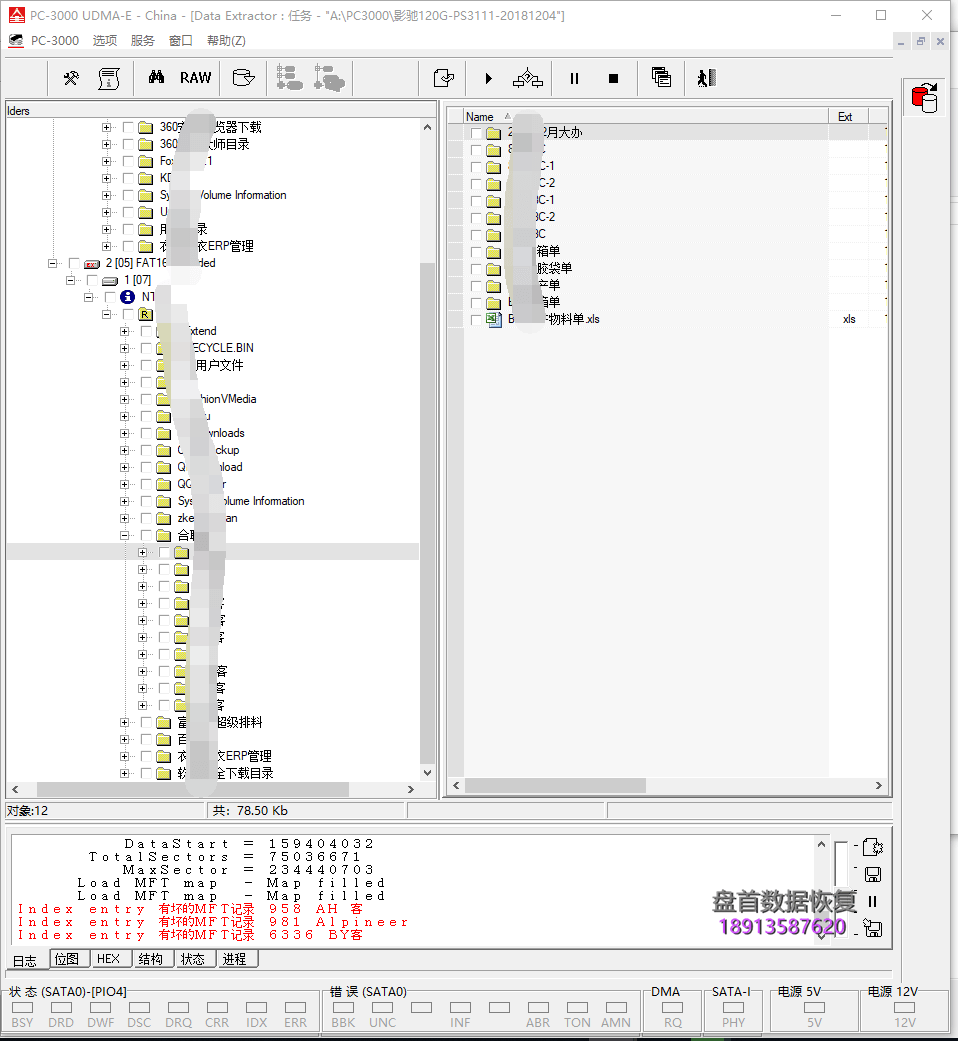
Task: Click the file list horizontal scrollbar thumb
Action: click(555, 785)
